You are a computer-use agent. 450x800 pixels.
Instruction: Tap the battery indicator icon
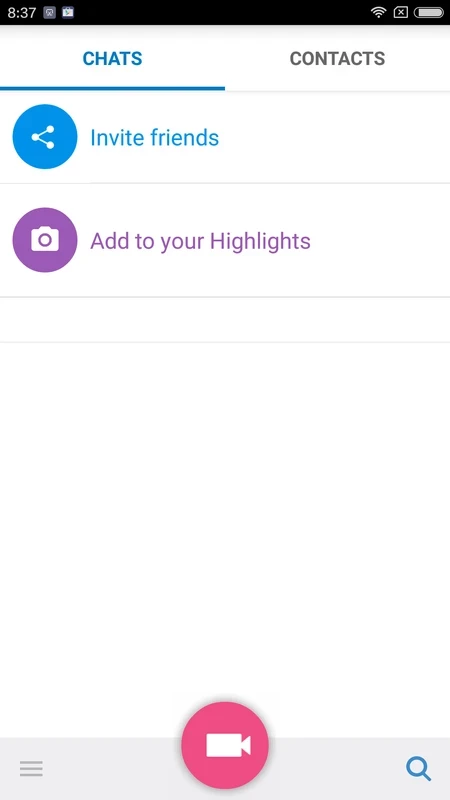(x=428, y=12)
